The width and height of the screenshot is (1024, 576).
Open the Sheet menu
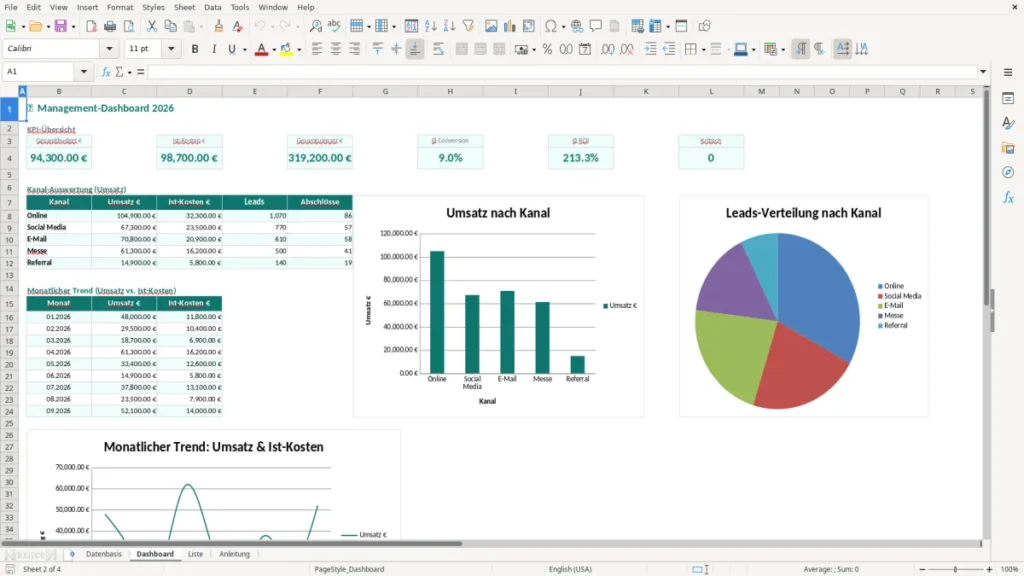click(184, 7)
